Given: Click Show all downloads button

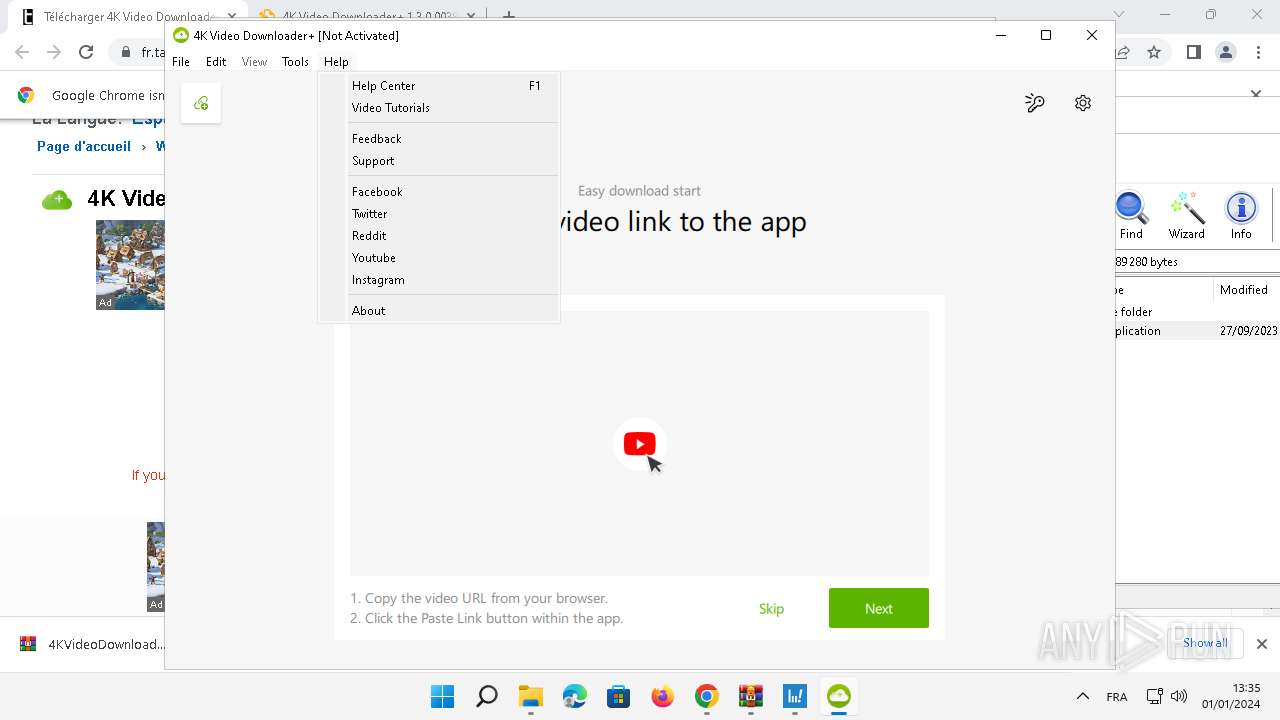Looking at the screenshot, I should coord(1205,643).
